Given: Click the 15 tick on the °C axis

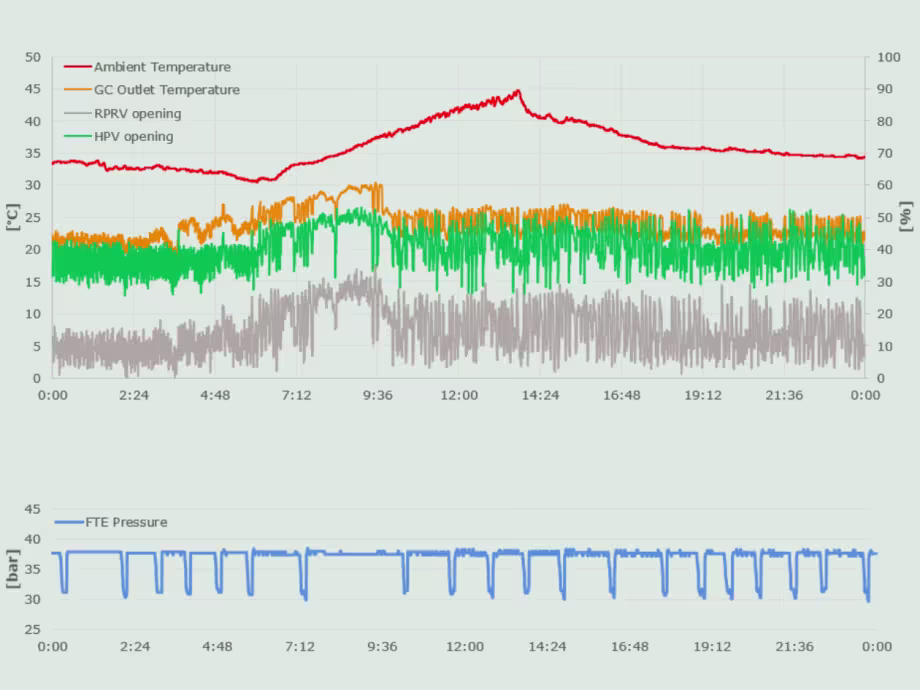Looking at the screenshot, I should (x=33, y=282).
